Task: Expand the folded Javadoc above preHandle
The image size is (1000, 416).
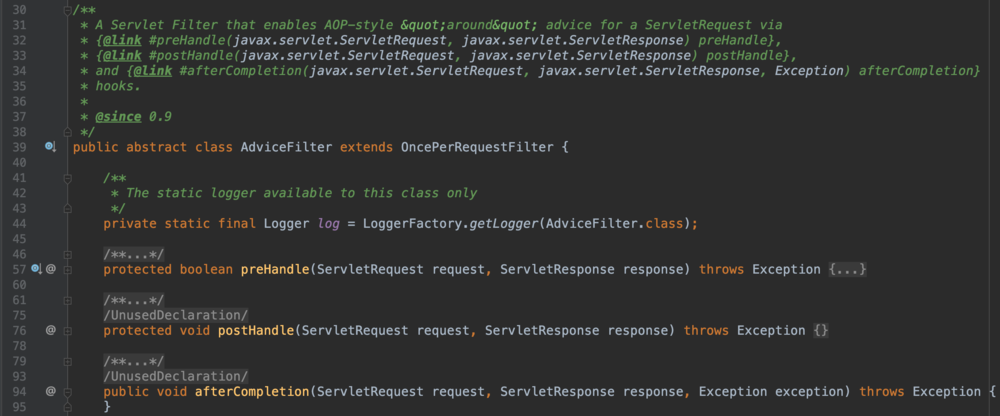Action: click(x=126, y=254)
